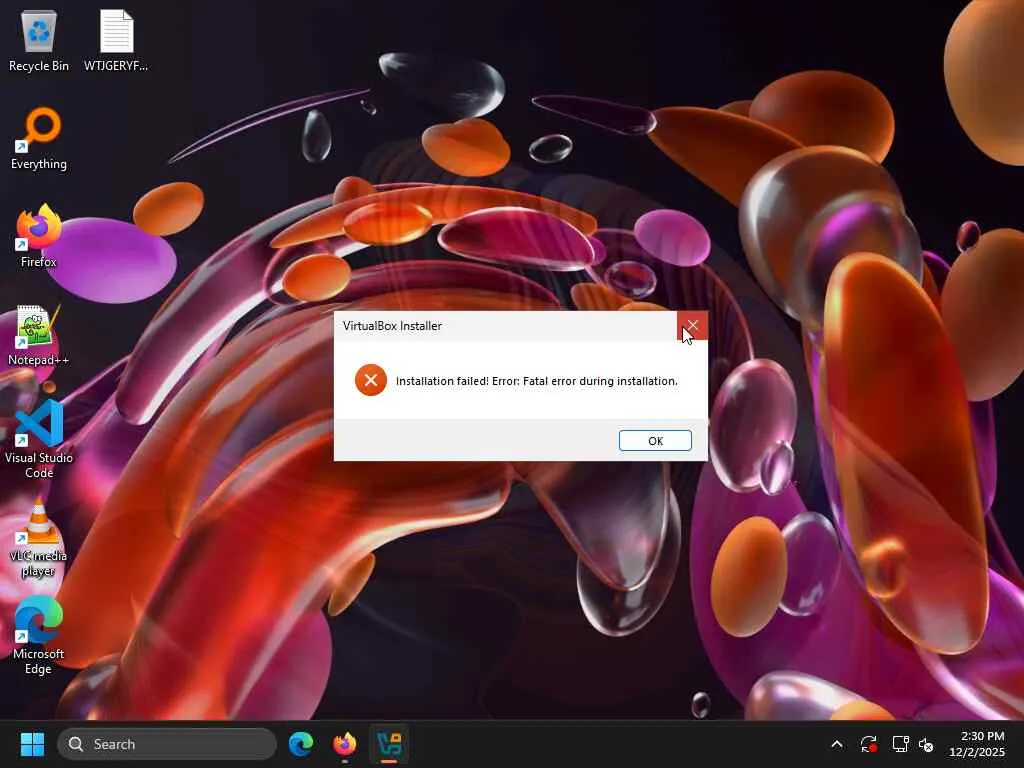
Task: Switch to Firefox on the taskbar
Action: coord(345,744)
